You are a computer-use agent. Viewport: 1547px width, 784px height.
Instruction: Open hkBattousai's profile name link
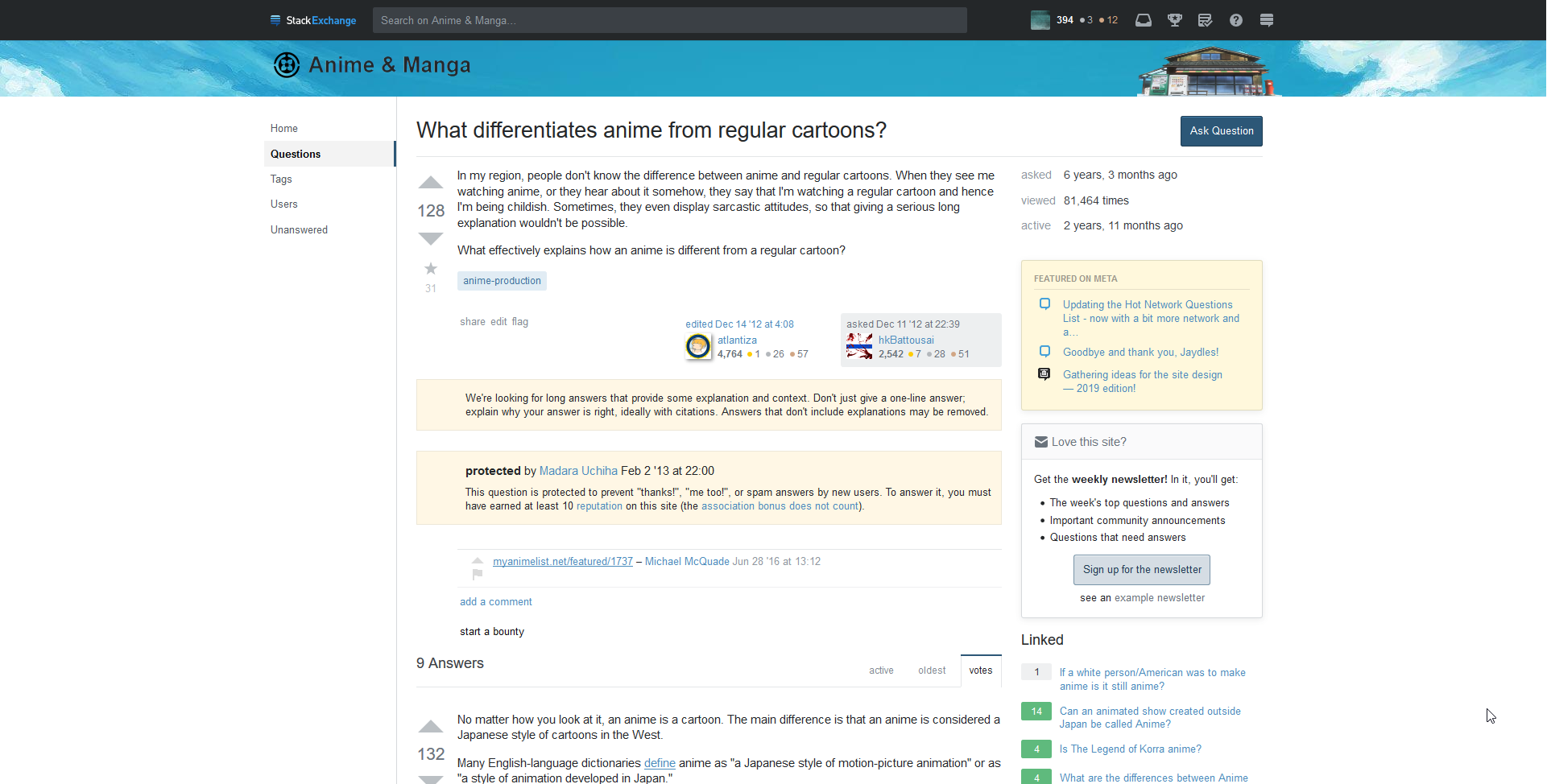[906, 340]
